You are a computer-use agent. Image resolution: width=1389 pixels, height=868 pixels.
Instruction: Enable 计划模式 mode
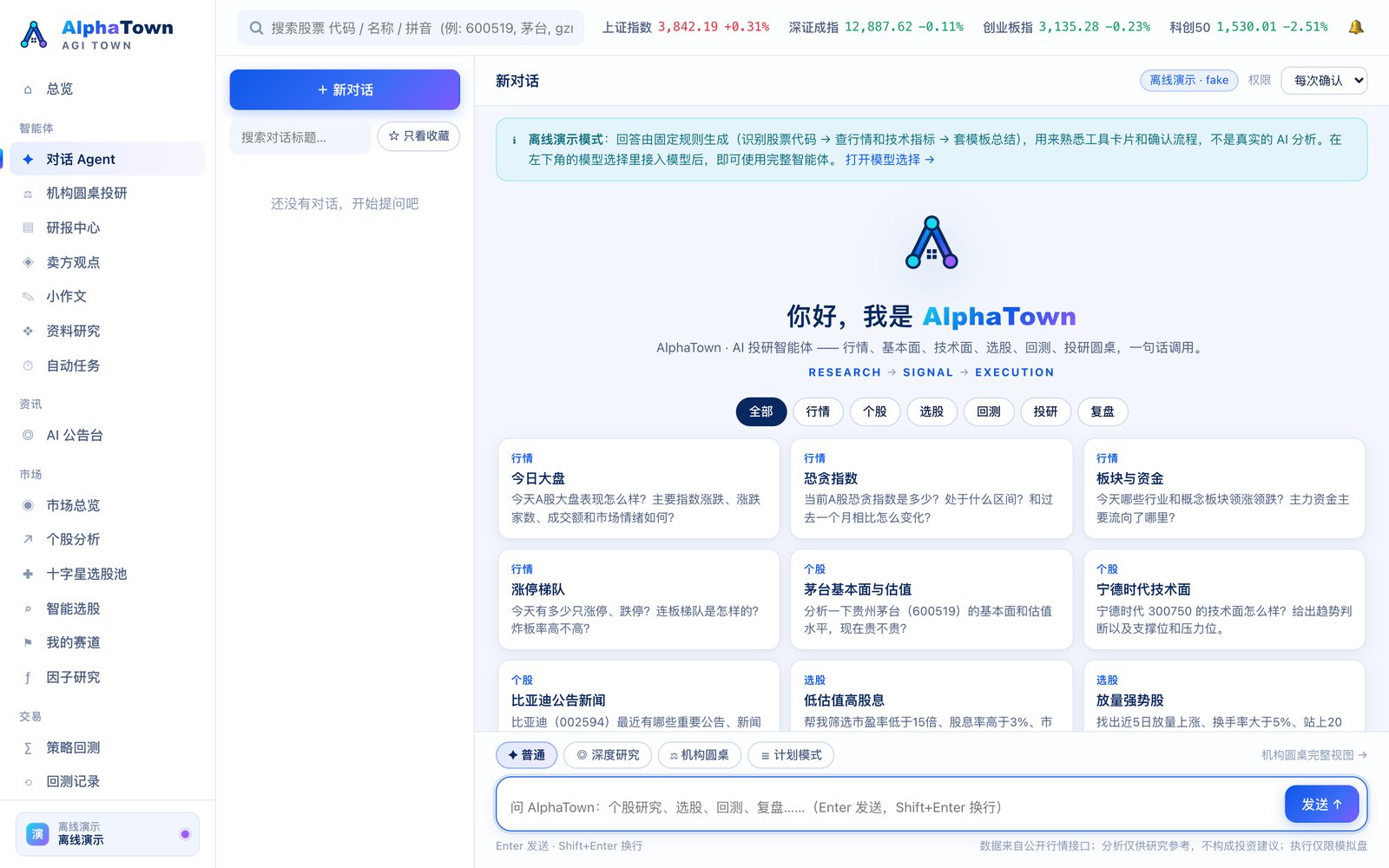click(x=791, y=755)
